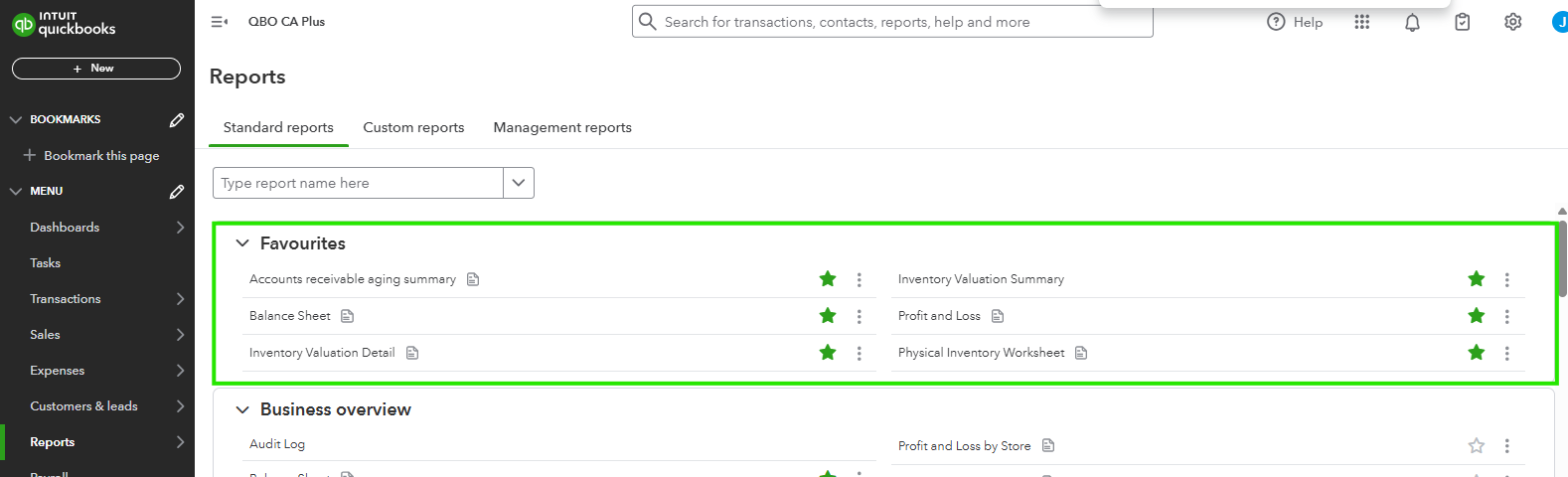The image size is (1568, 477).
Task: Click document icon beside Profit and Loss
Action: point(998,316)
